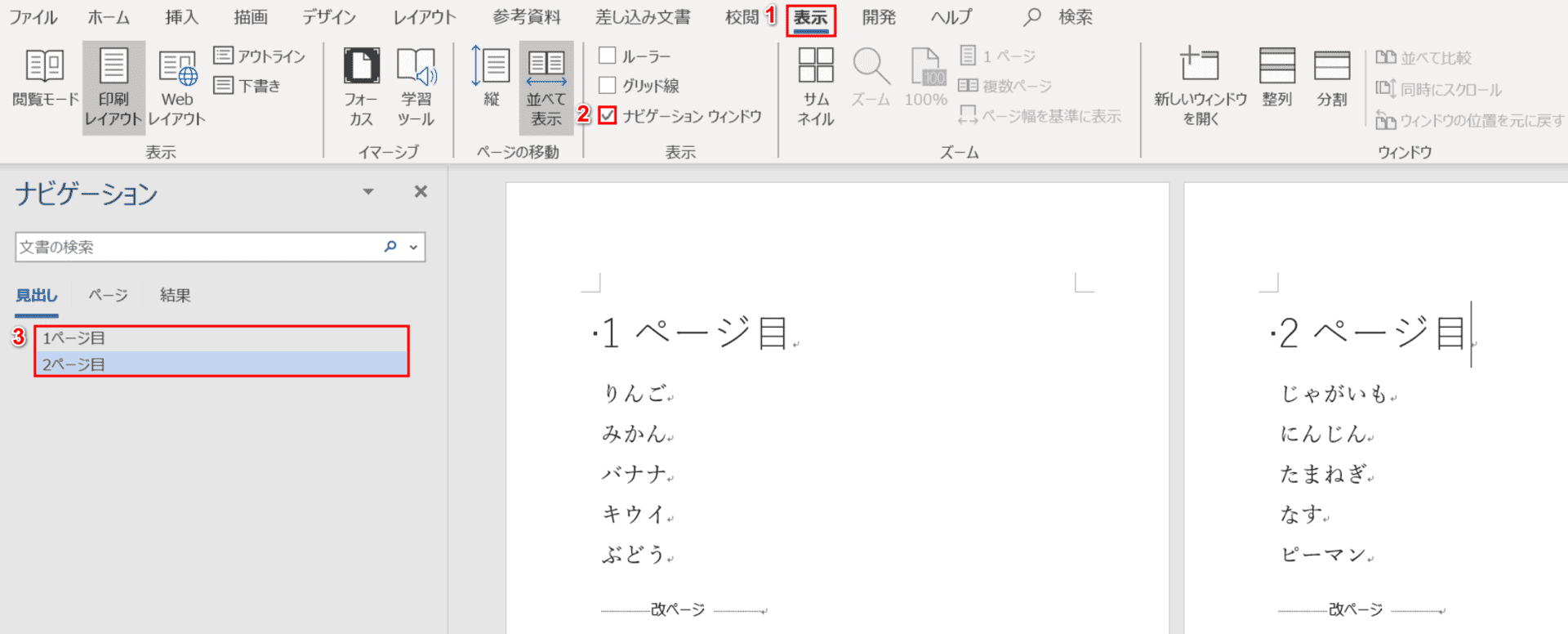Open Outline (アウトライン) view
The height and width of the screenshot is (634, 1568).
(x=260, y=56)
